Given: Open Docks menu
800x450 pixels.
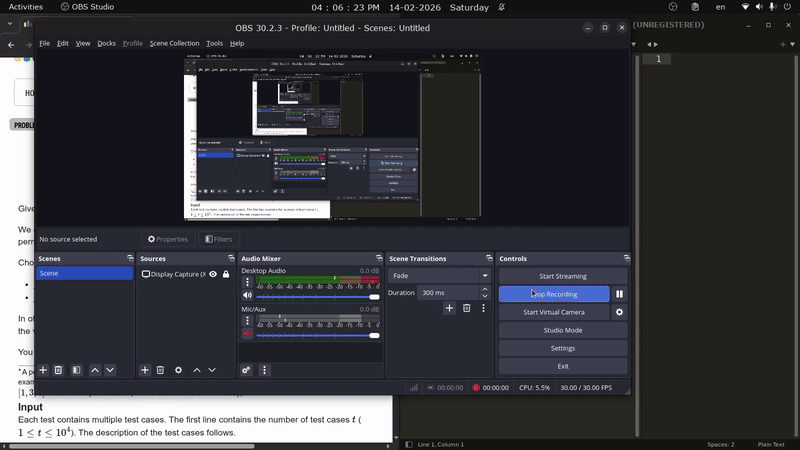Looking at the screenshot, I should (106, 43).
